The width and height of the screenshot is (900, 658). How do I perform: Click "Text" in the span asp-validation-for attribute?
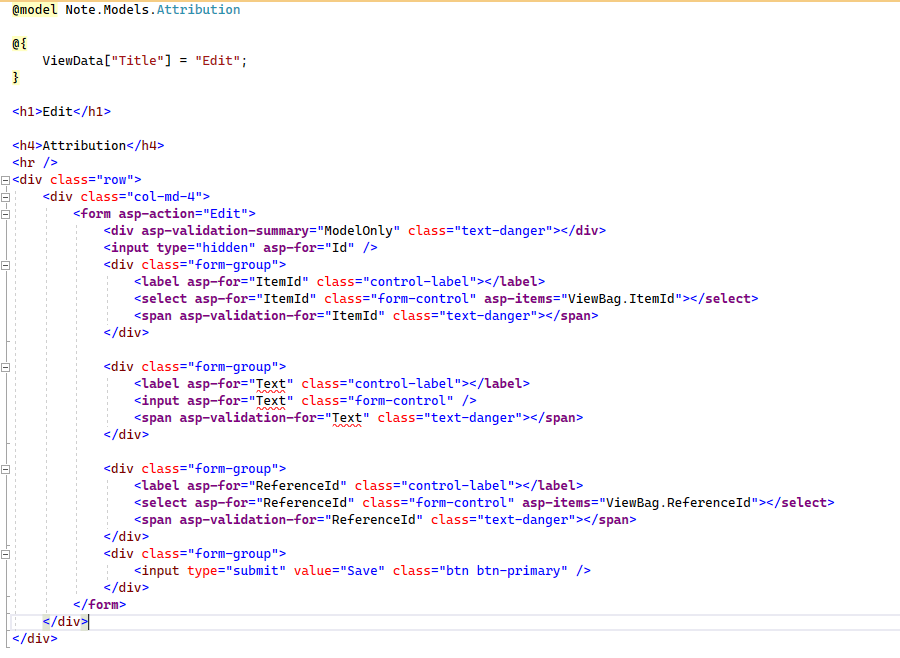tap(347, 418)
